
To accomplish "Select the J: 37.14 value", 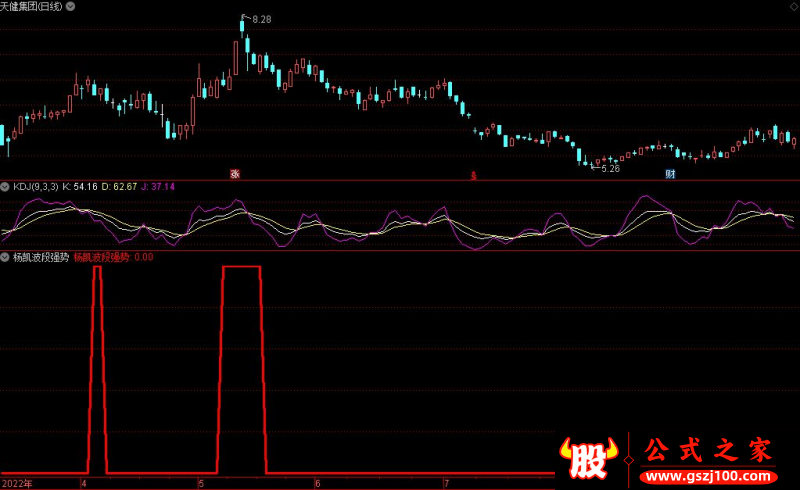I will pos(158,187).
